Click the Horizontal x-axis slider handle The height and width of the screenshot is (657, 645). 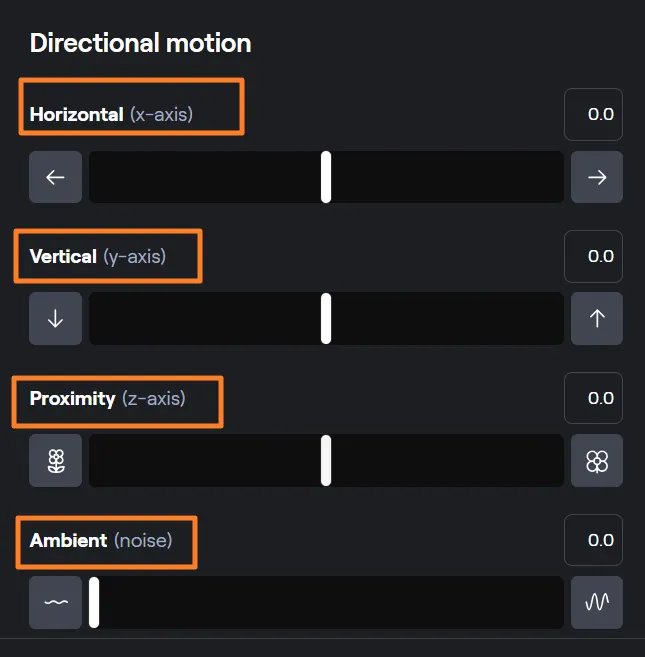point(326,177)
